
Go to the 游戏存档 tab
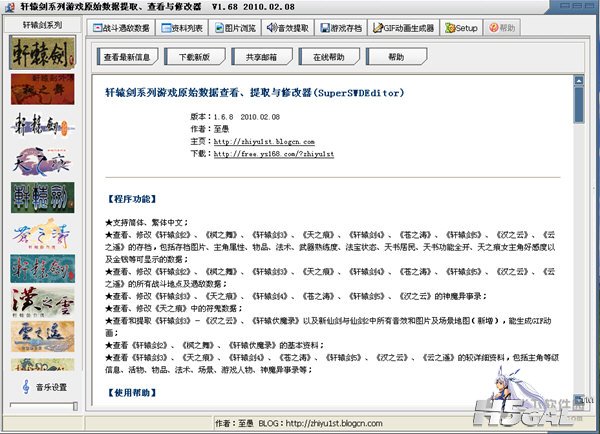point(341,28)
